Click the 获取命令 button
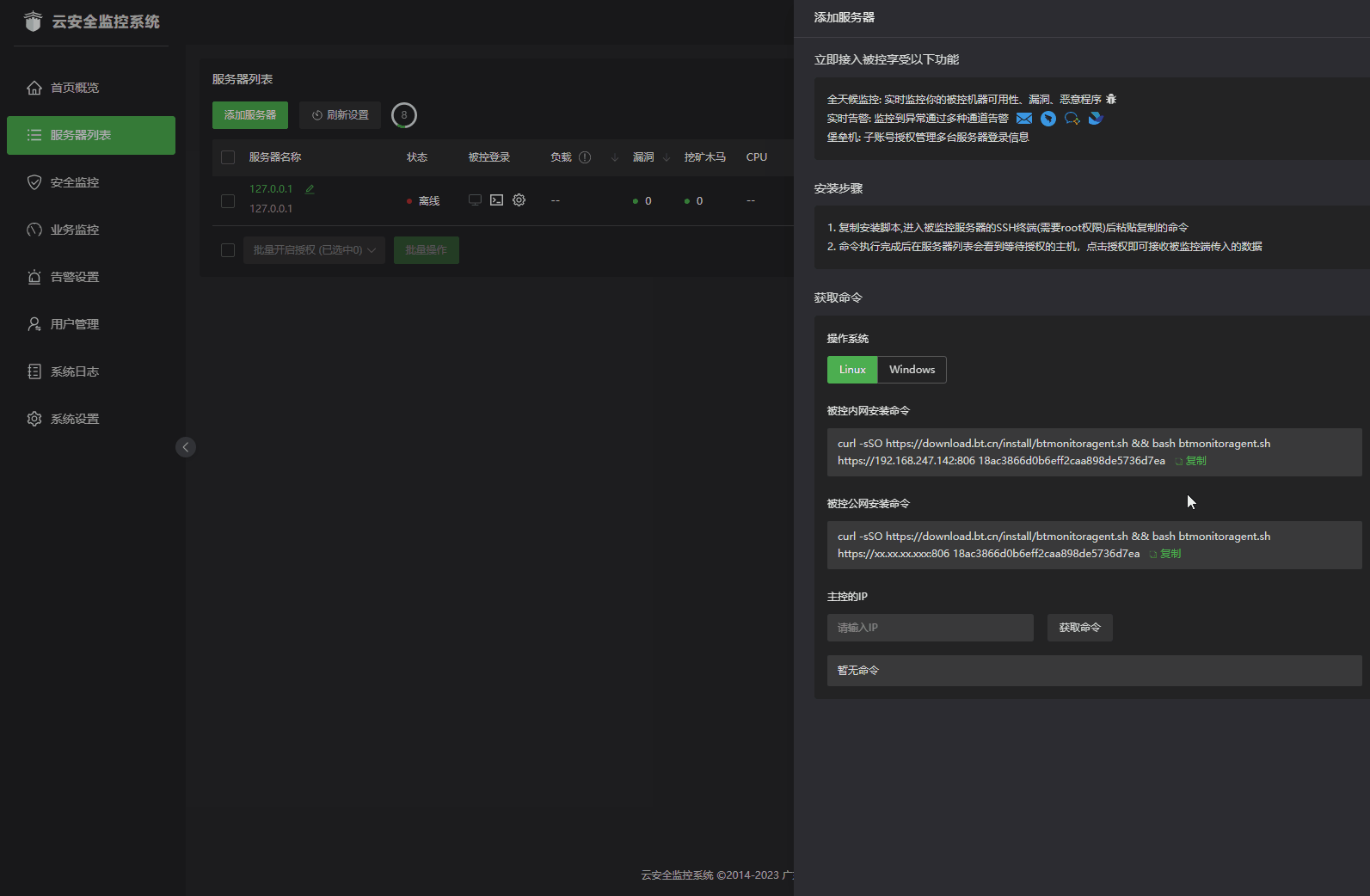The image size is (1370, 896). pos(1079,628)
